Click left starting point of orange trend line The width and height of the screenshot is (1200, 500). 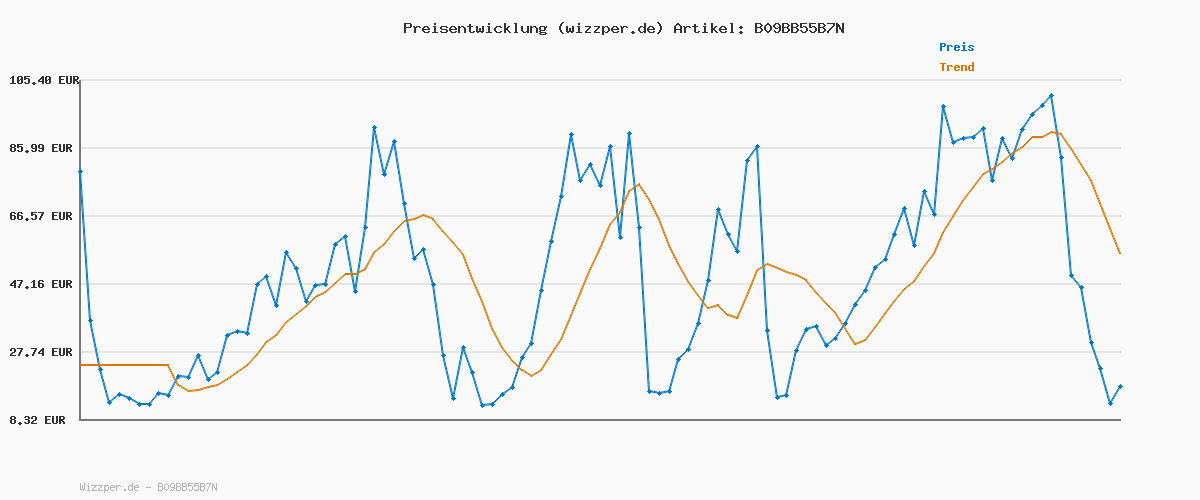point(82,365)
